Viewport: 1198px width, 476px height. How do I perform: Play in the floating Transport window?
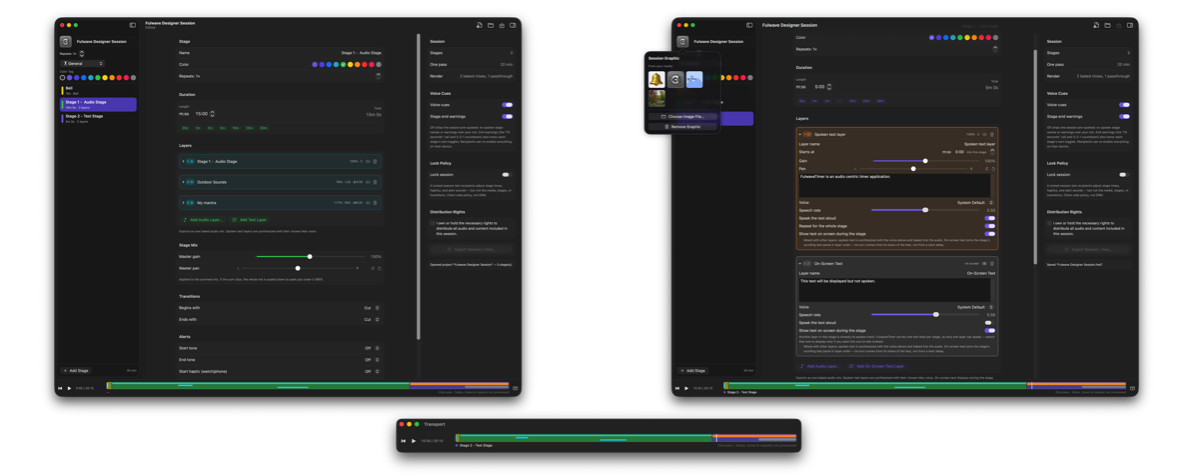pos(413,440)
